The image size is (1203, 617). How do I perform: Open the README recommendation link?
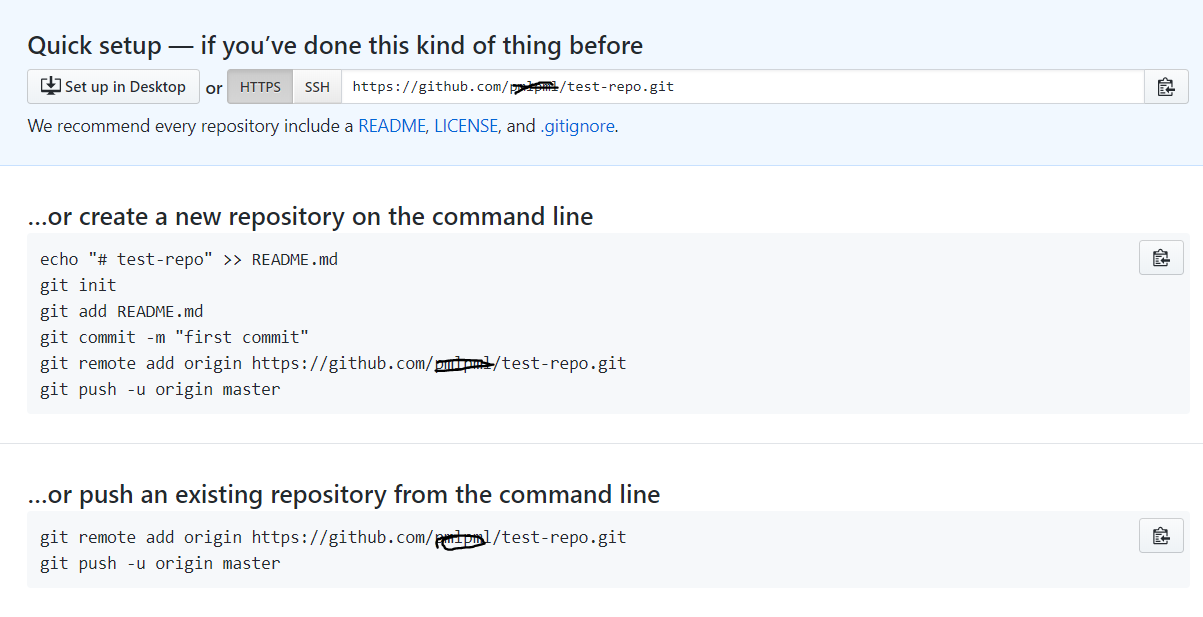point(392,127)
